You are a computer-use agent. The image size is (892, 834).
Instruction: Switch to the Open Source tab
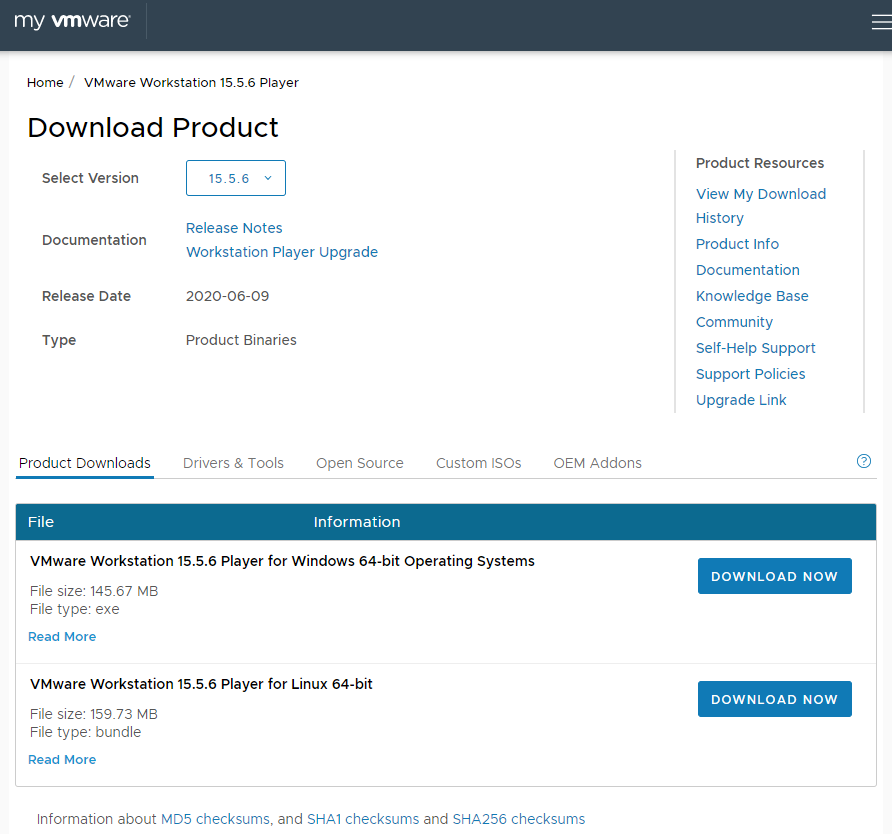pos(360,463)
